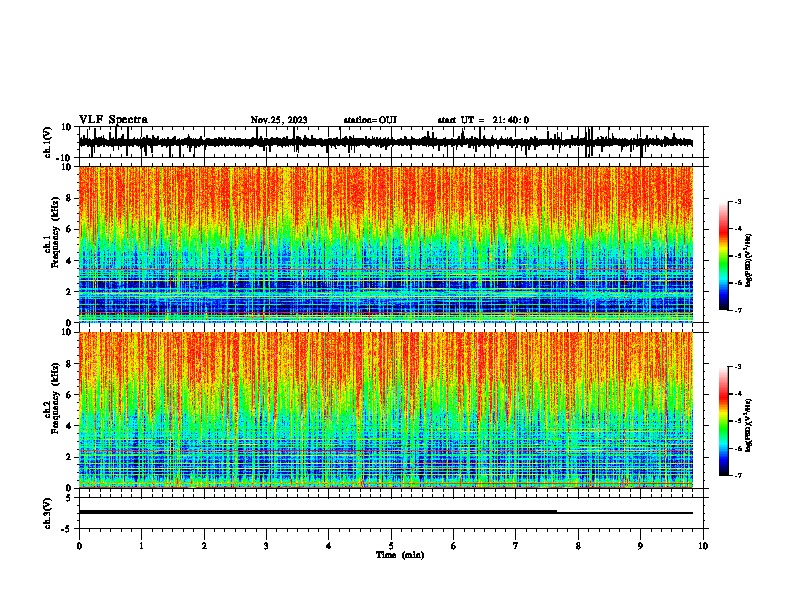The width and height of the screenshot is (792, 612).
Task: Click the '-3' label on upper color scale
Action: coord(738,202)
